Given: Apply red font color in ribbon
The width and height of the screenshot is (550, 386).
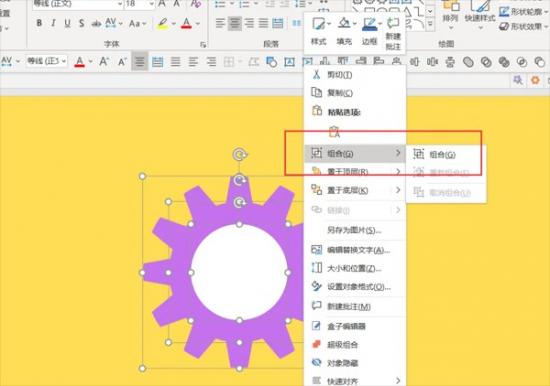Looking at the screenshot, I should point(186,24).
